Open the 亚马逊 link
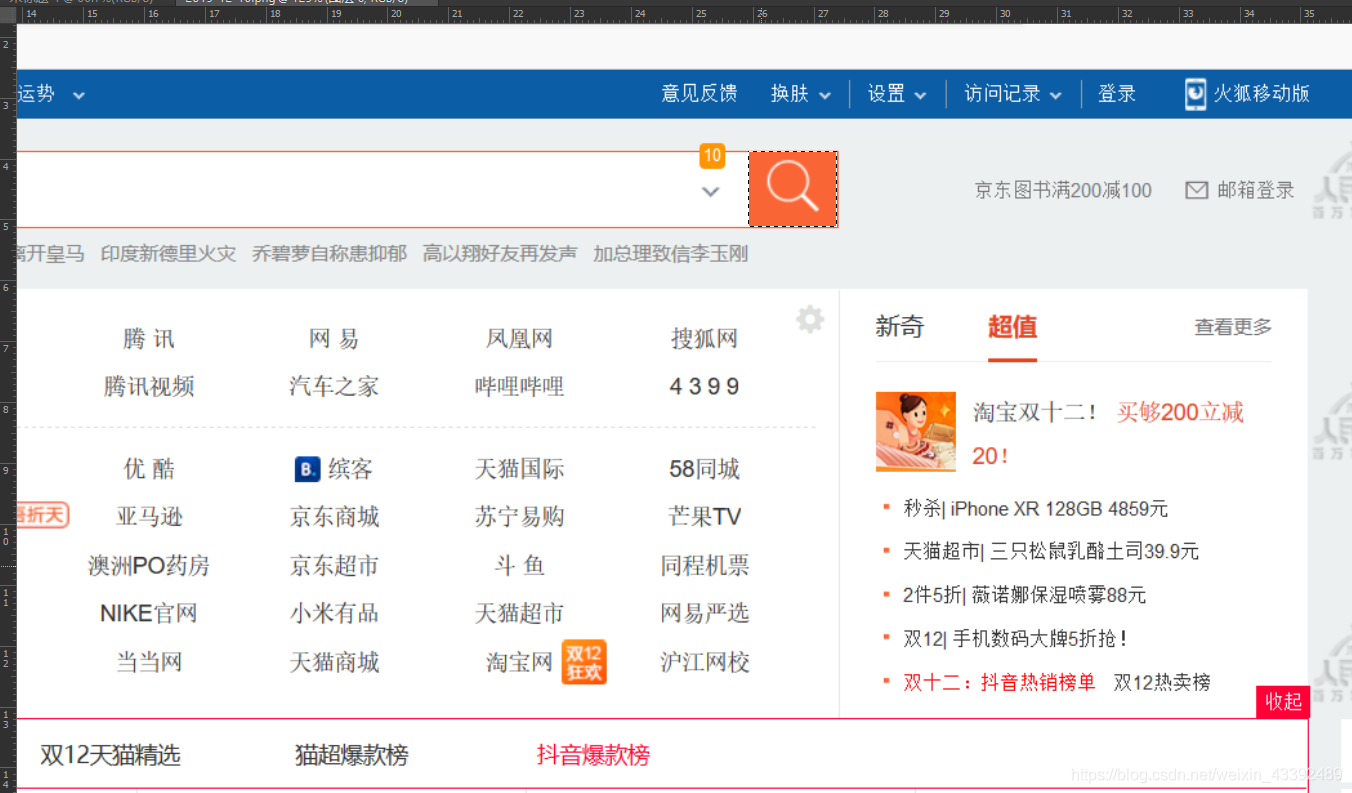Screen dimensions: 1352x793 coord(149,517)
